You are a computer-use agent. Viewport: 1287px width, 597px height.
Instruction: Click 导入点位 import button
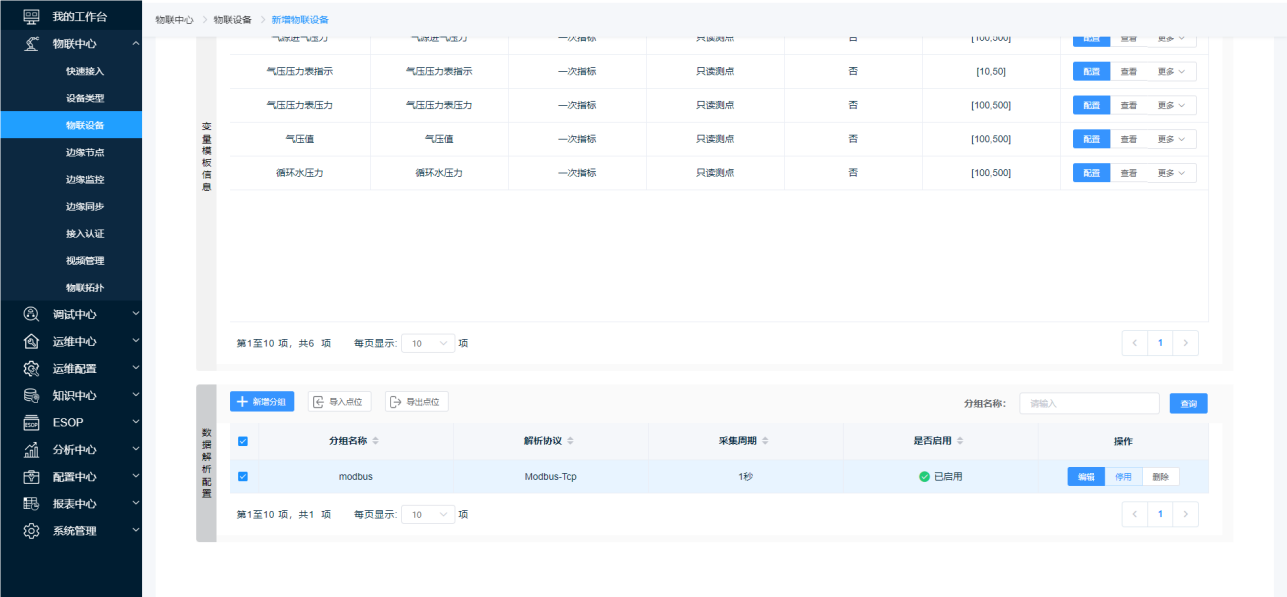point(340,402)
